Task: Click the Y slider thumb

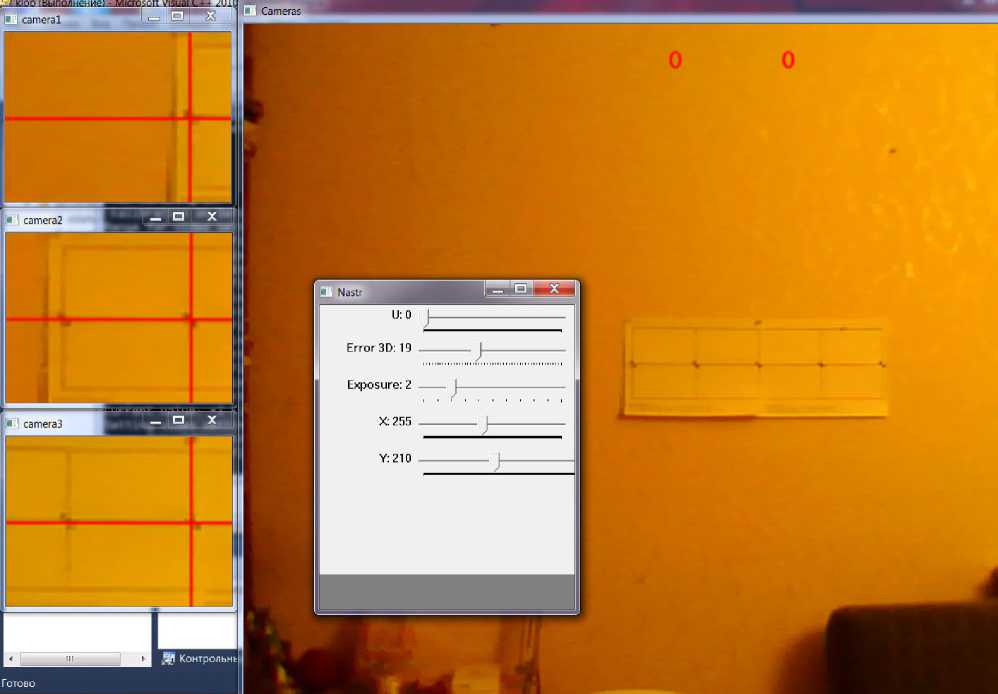Action: [496, 460]
